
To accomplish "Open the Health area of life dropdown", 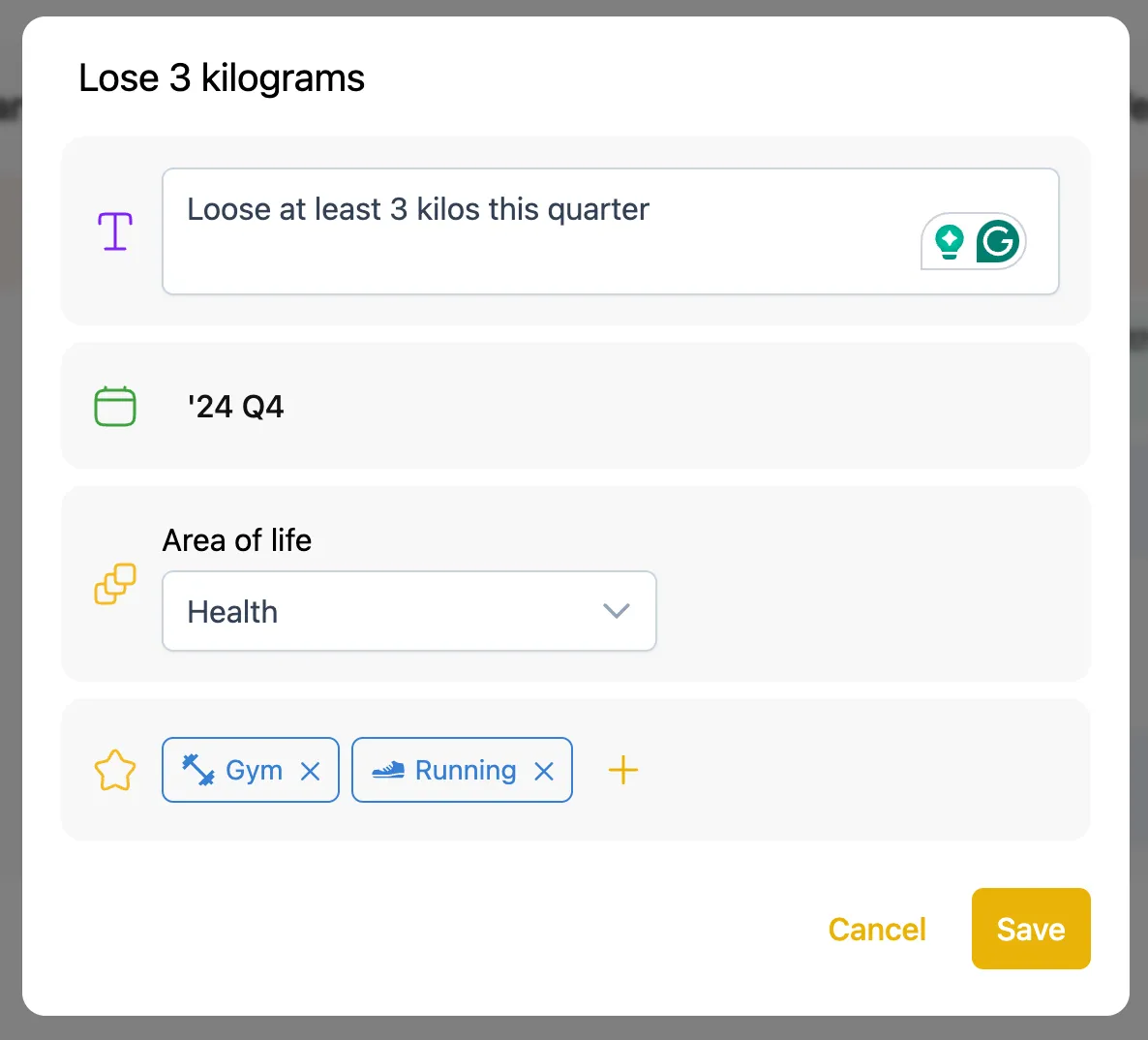I will tap(408, 611).
